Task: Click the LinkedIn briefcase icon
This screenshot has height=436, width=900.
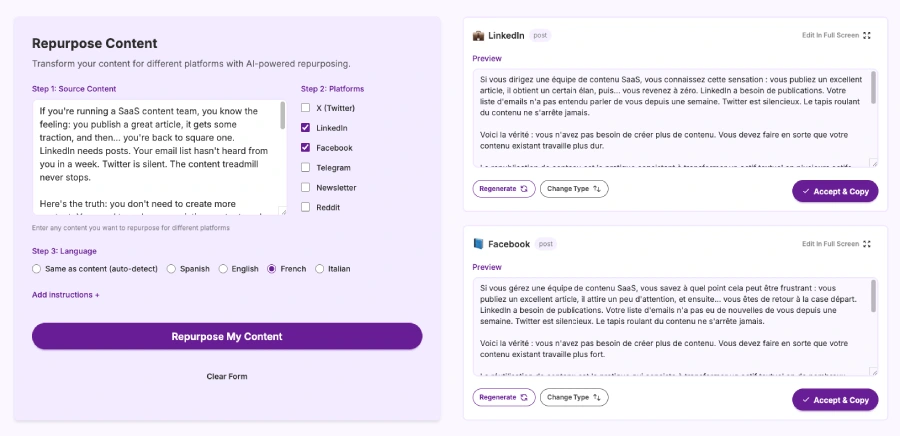Action: click(478, 36)
